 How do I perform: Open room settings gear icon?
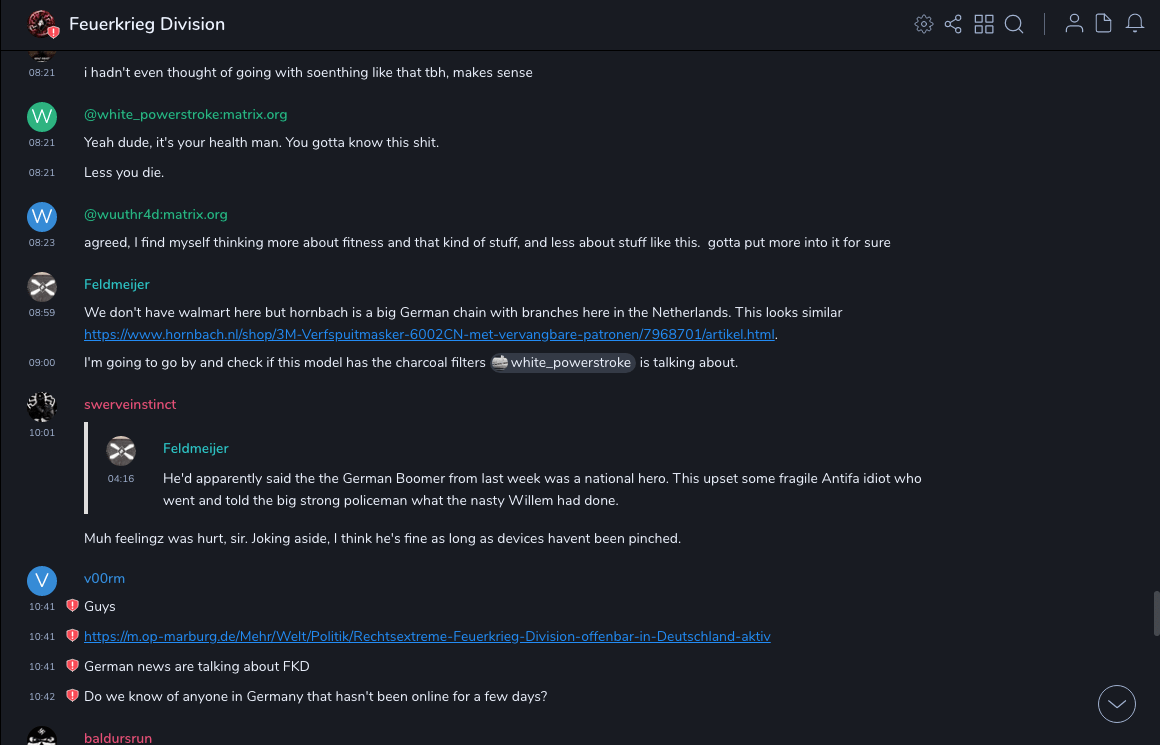click(x=923, y=24)
